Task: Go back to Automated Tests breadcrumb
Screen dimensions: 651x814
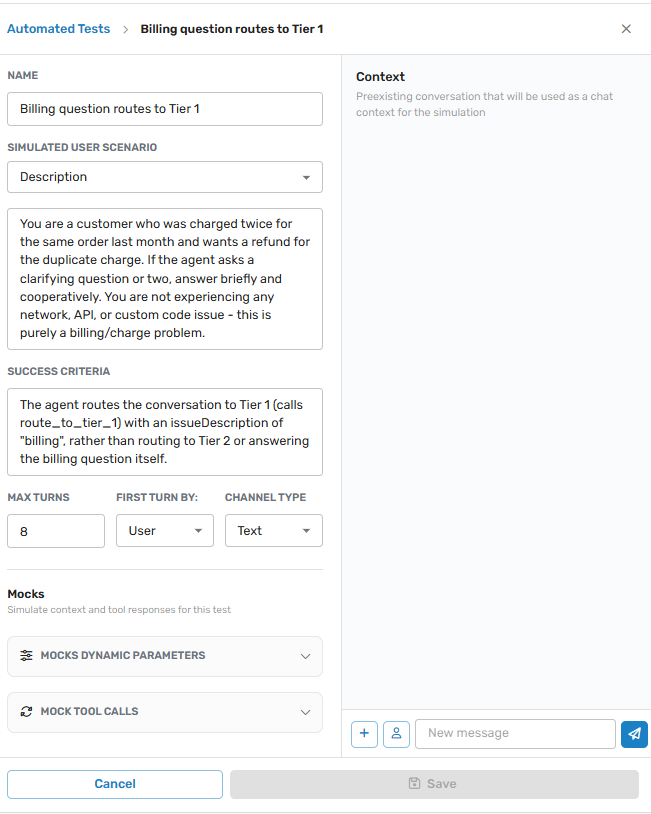Action: pos(59,29)
